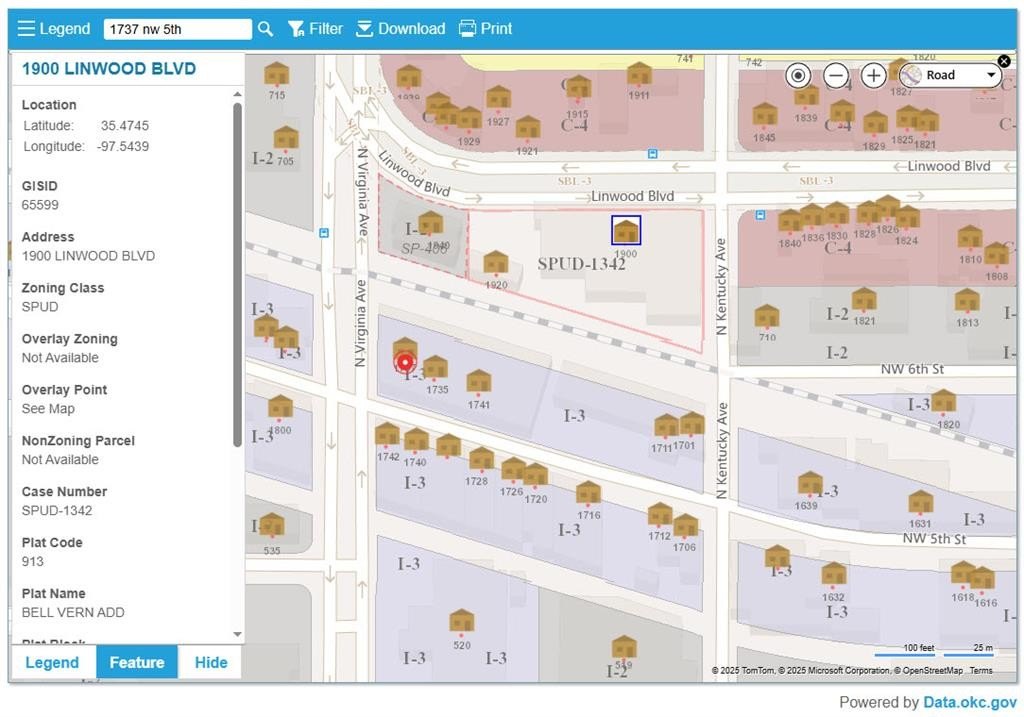Screen dimensions: 1024x717
Task: Open the Data.okc.gov link
Action: (x=969, y=702)
